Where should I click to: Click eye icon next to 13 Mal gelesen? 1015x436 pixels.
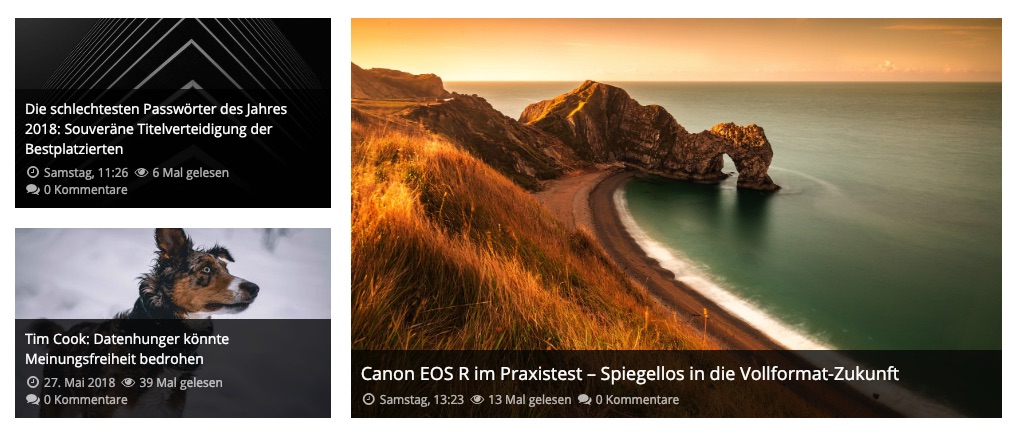(x=477, y=399)
